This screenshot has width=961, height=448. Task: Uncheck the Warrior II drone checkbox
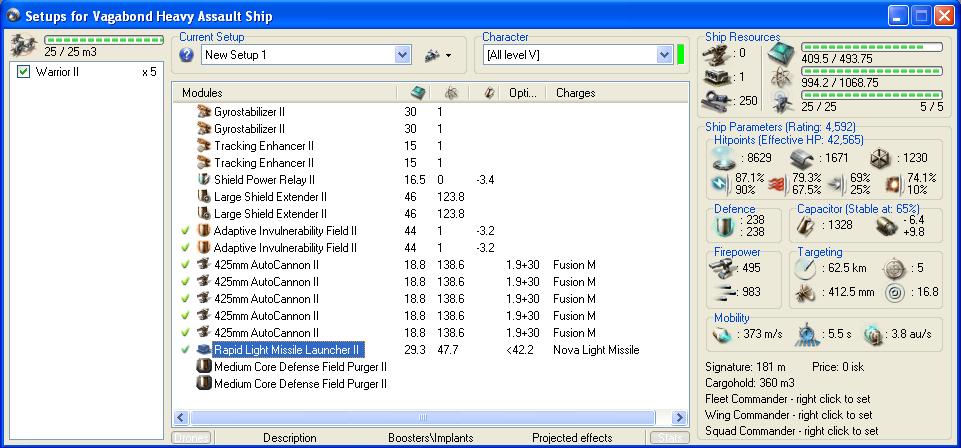point(25,73)
